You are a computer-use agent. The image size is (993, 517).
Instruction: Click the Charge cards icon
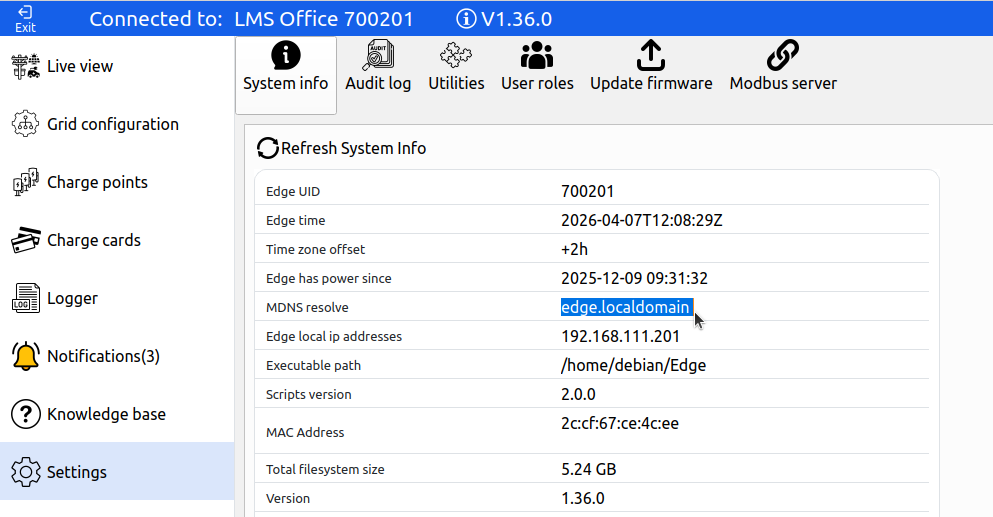(25, 240)
